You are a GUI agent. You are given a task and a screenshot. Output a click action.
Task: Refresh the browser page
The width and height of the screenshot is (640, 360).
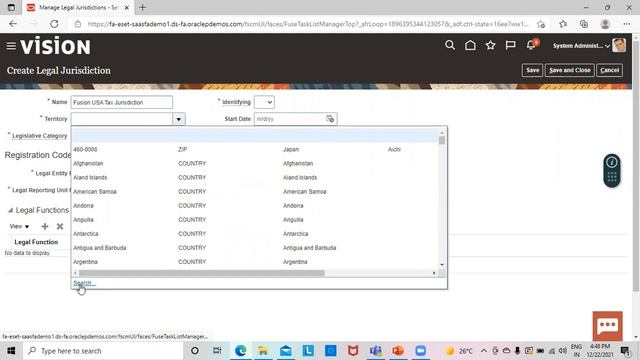pos(54,24)
